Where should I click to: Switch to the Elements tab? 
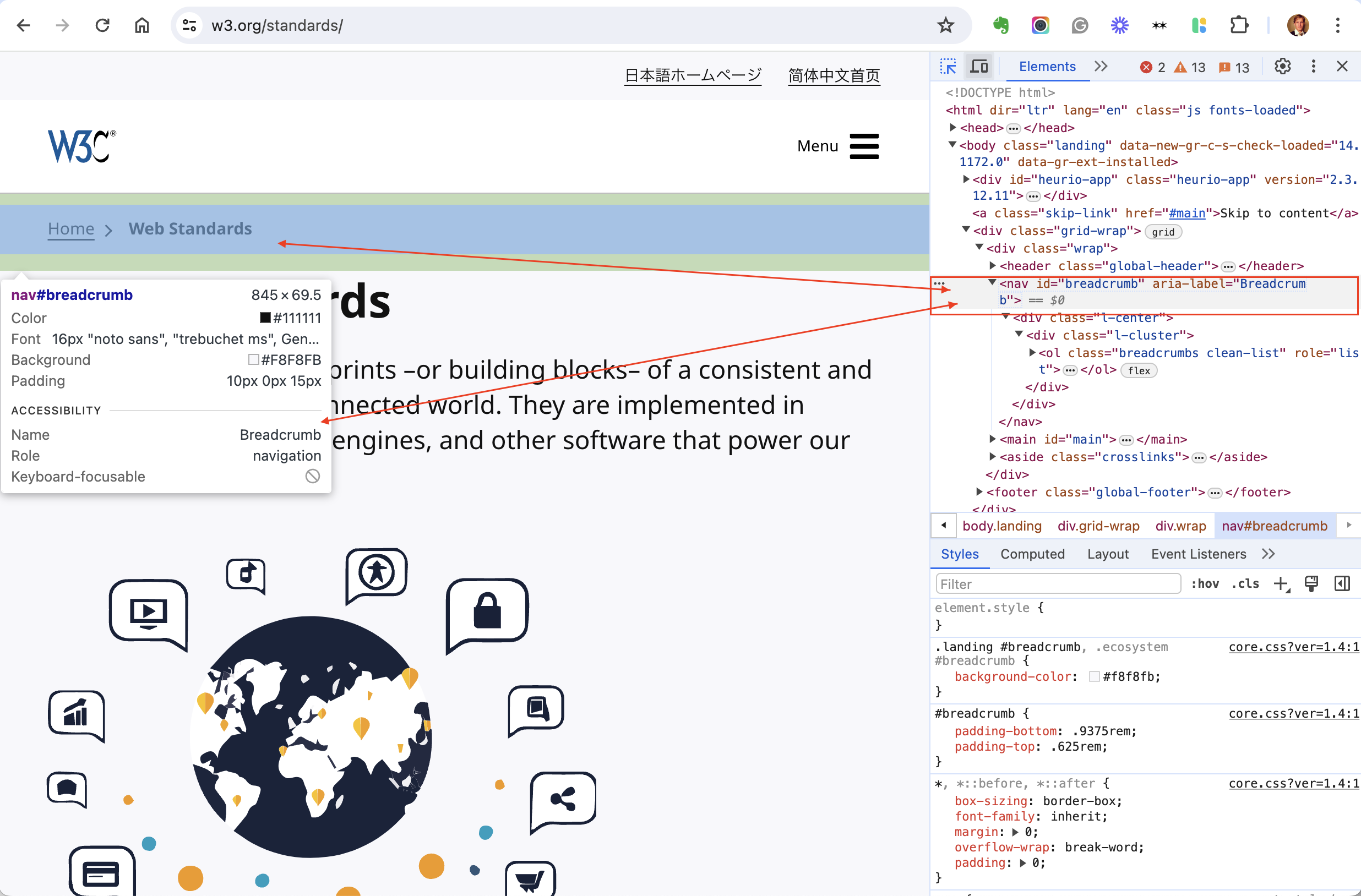pyautogui.click(x=1047, y=67)
